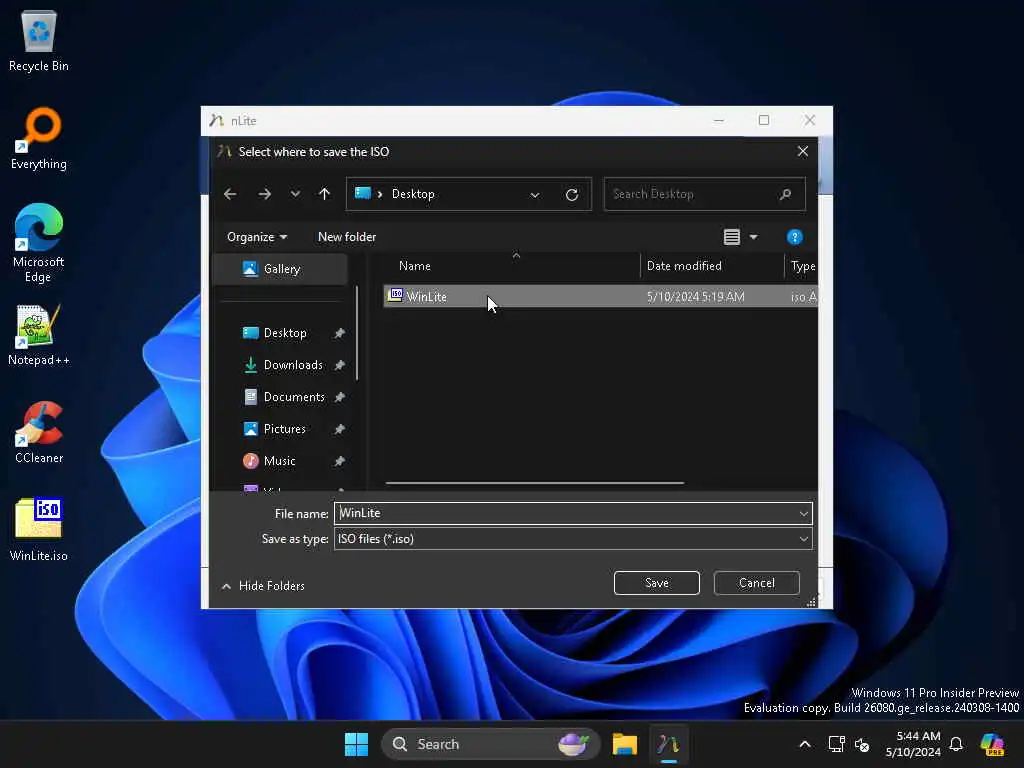
Task: Open recent locations chevron
Action: 295,194
